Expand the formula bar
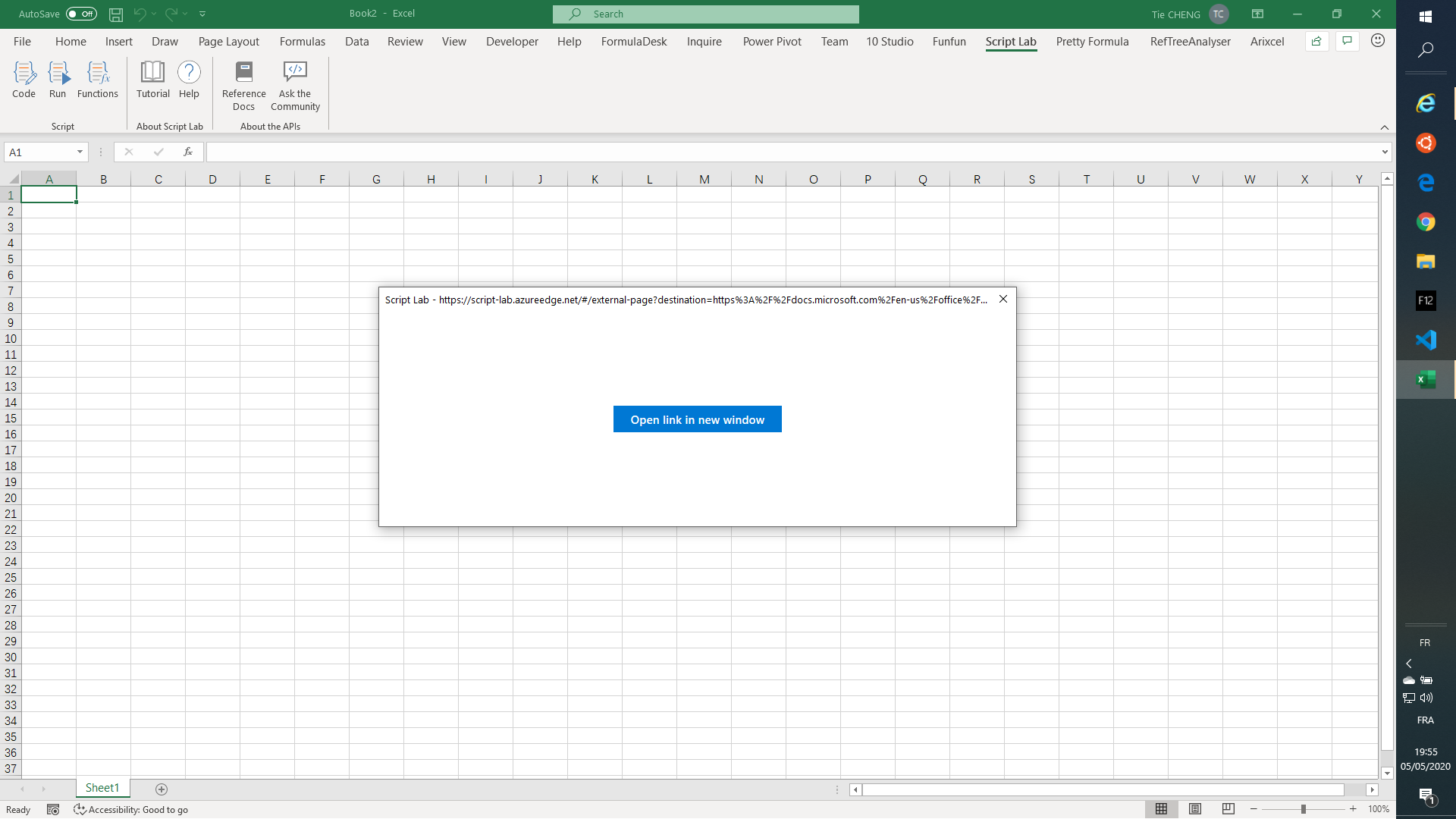 click(1385, 152)
